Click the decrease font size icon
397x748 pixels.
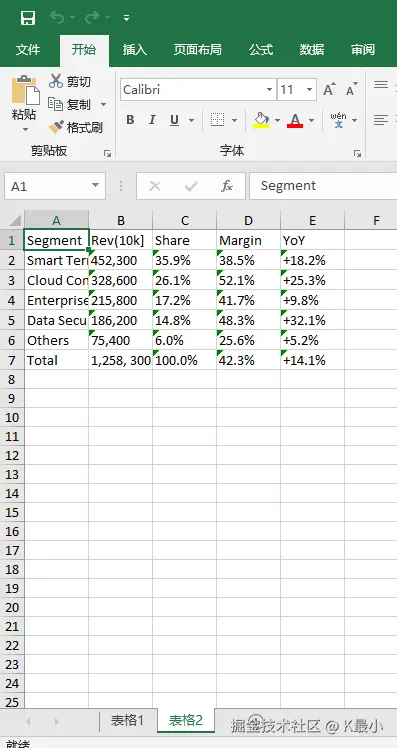[x=352, y=89]
